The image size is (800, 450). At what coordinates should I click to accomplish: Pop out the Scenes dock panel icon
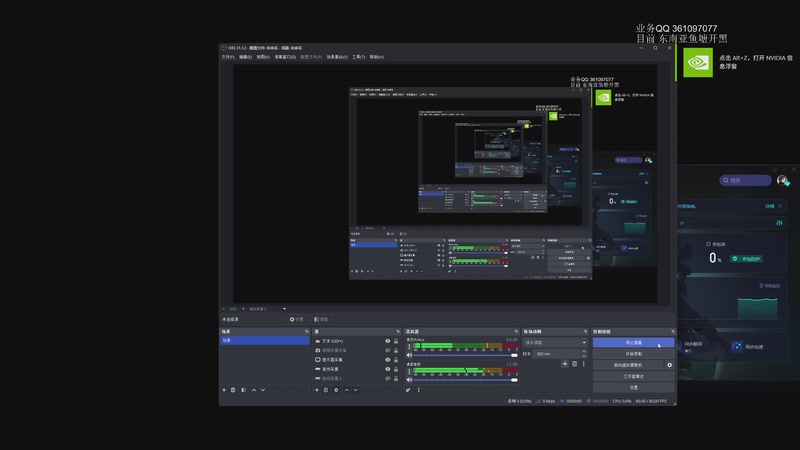point(307,332)
